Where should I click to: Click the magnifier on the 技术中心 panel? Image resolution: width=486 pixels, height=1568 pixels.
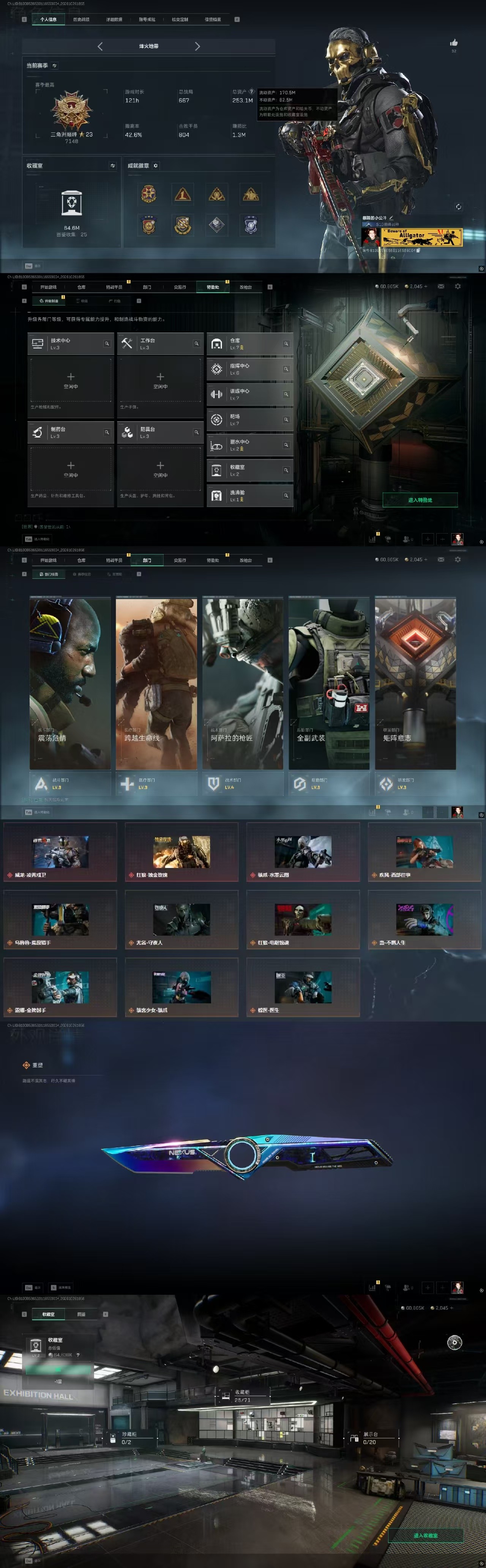coord(107,344)
